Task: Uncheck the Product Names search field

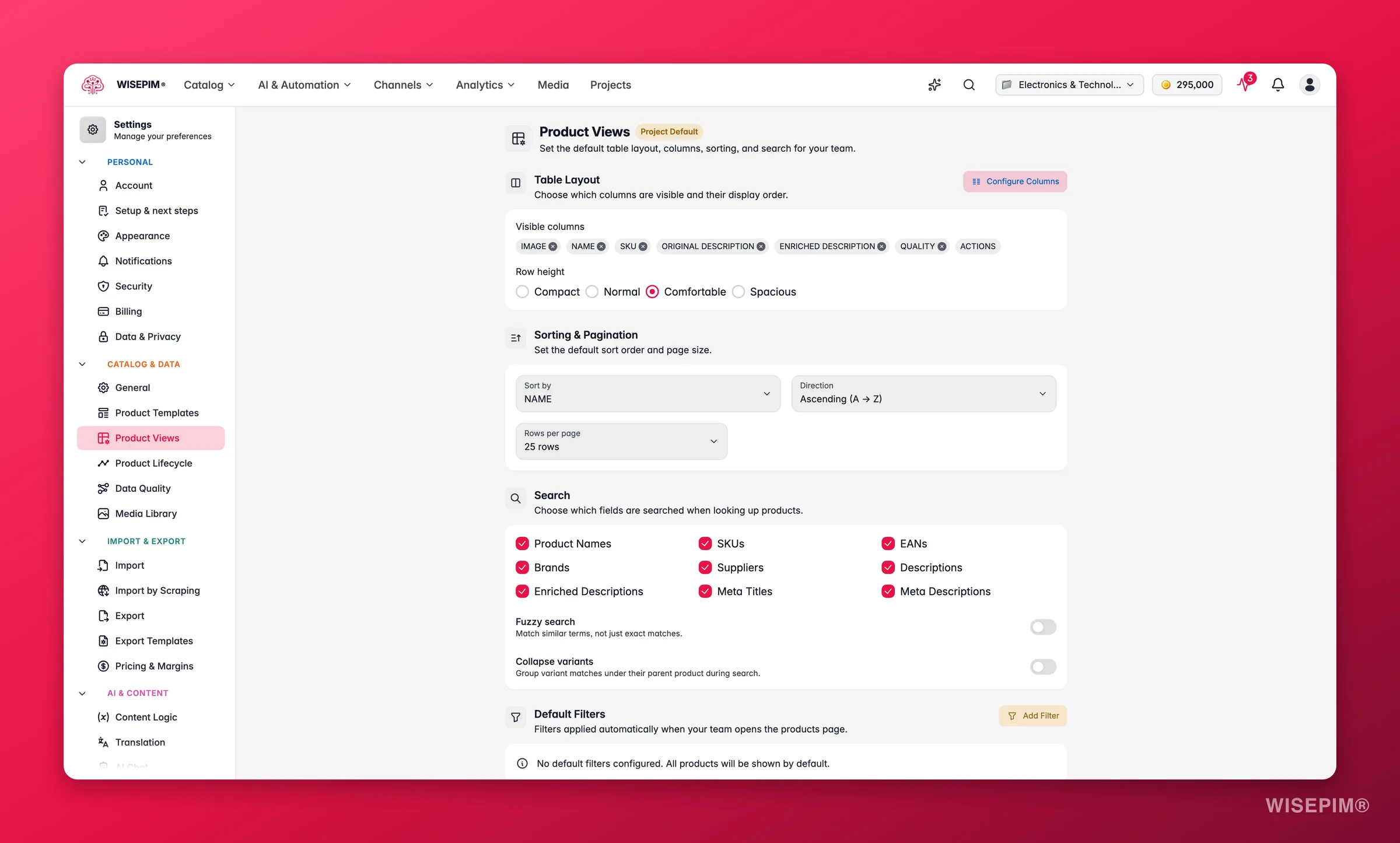Action: (x=522, y=544)
